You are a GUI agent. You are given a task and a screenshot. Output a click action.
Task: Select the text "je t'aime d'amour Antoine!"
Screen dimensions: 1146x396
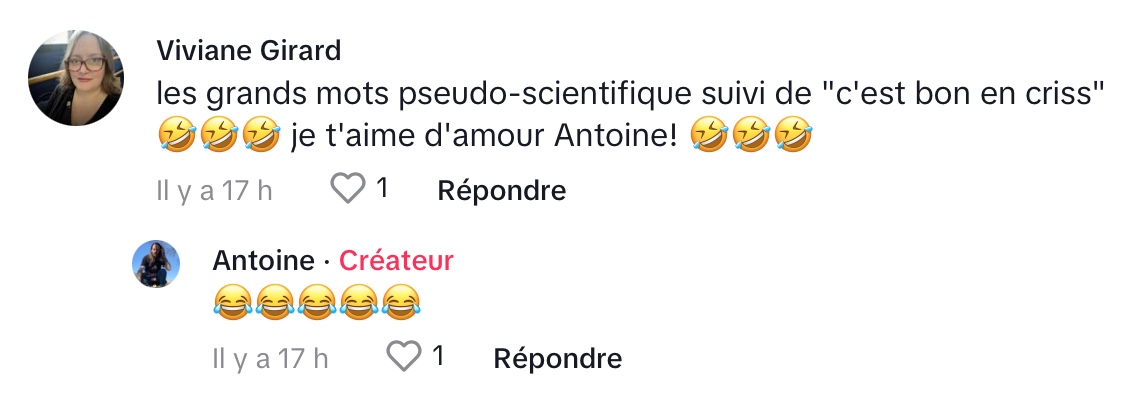click(x=485, y=136)
